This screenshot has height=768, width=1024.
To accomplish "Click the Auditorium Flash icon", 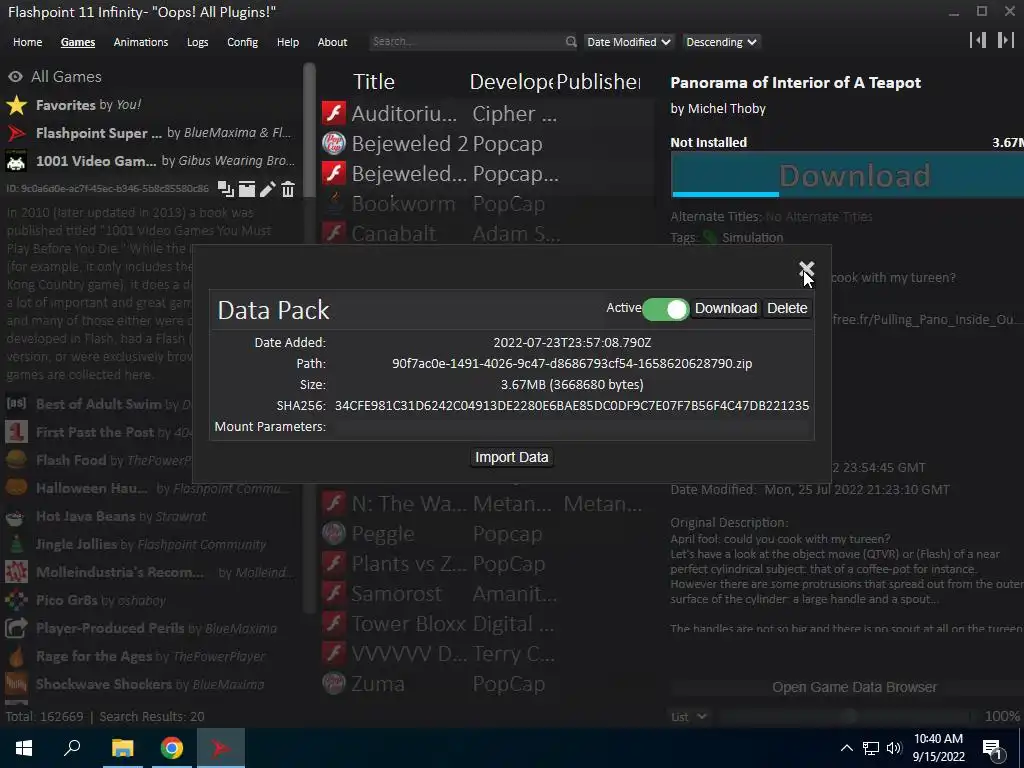I will 334,113.
